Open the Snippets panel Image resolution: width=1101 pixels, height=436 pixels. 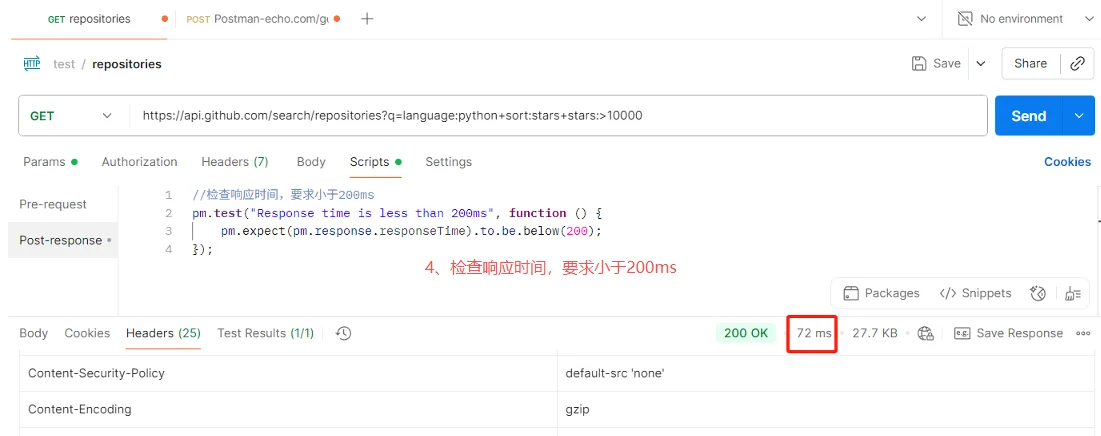(975, 293)
